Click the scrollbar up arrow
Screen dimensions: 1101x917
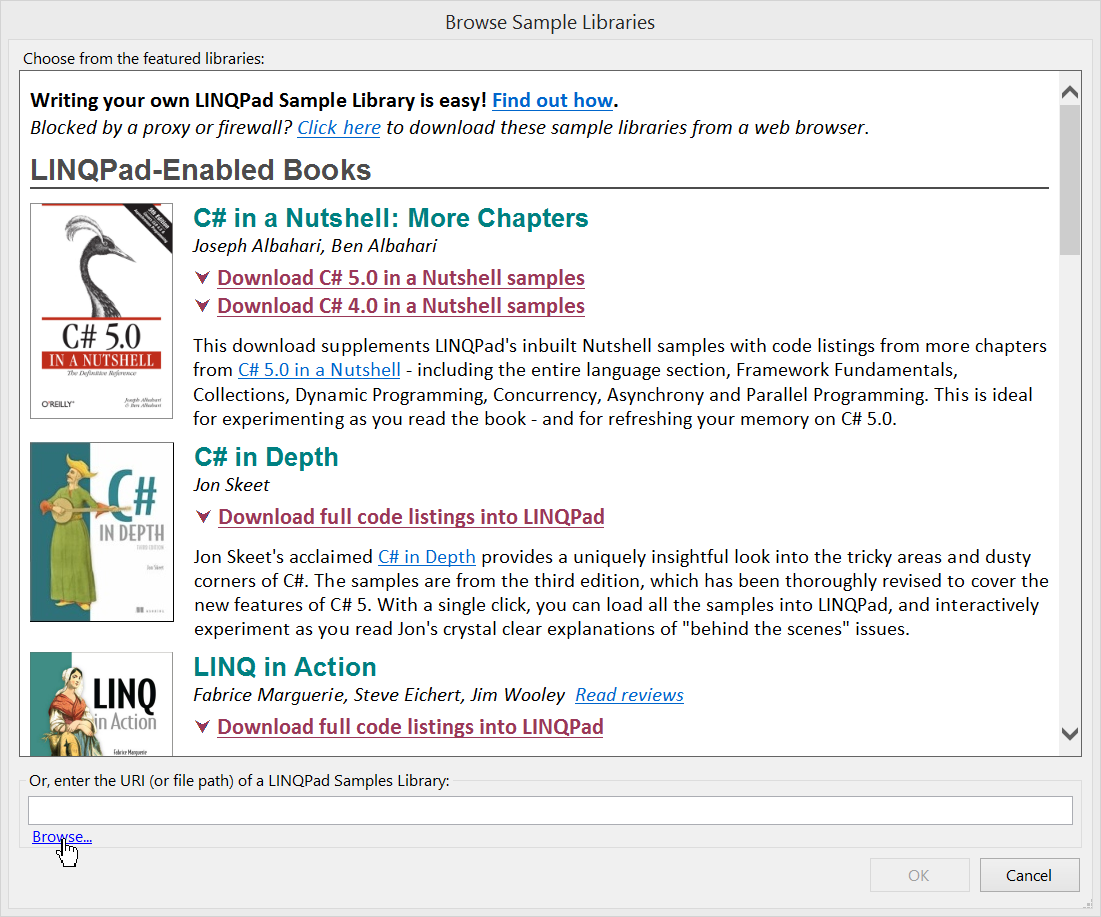[1070, 92]
